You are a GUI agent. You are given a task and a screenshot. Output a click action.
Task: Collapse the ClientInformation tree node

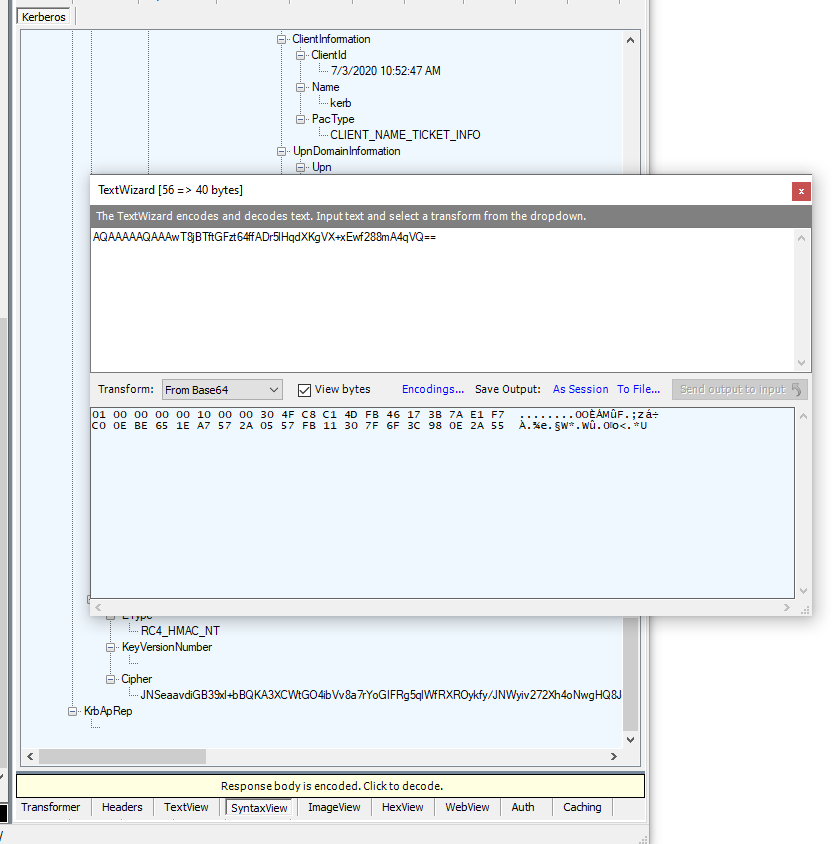[x=283, y=40]
